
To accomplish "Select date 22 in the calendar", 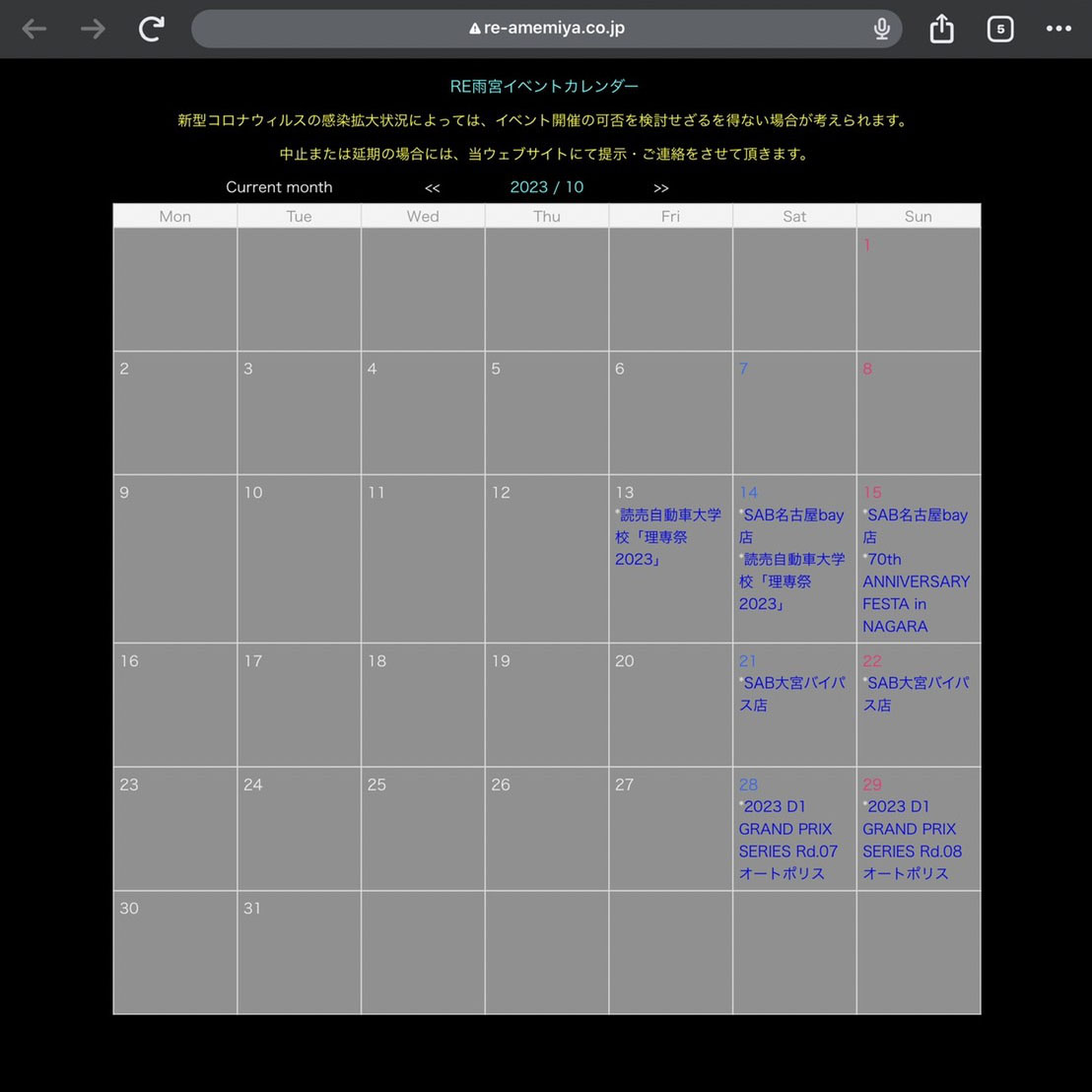I will tap(872, 661).
